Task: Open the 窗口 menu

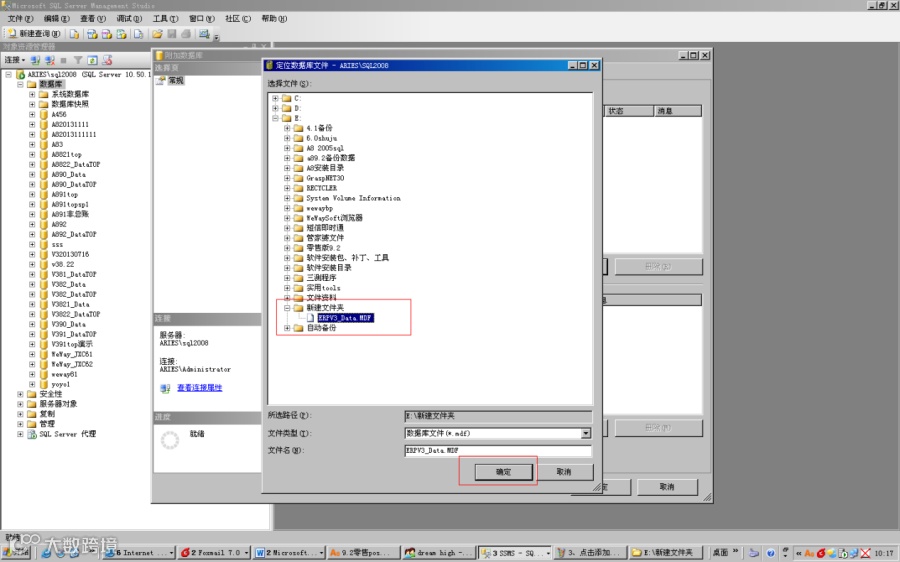Action: pyautogui.click(x=201, y=18)
